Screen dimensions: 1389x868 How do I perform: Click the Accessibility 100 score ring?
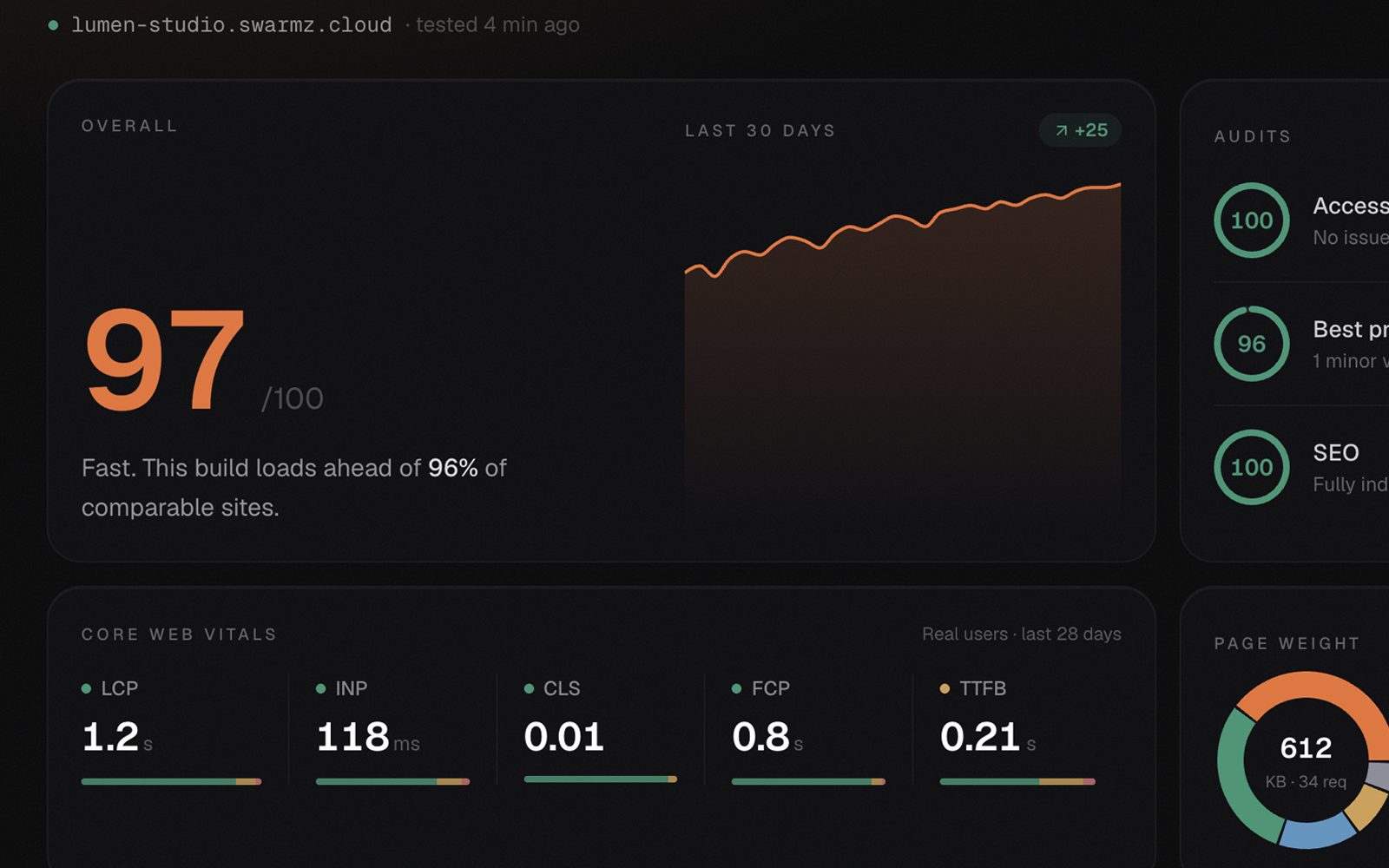(1251, 220)
